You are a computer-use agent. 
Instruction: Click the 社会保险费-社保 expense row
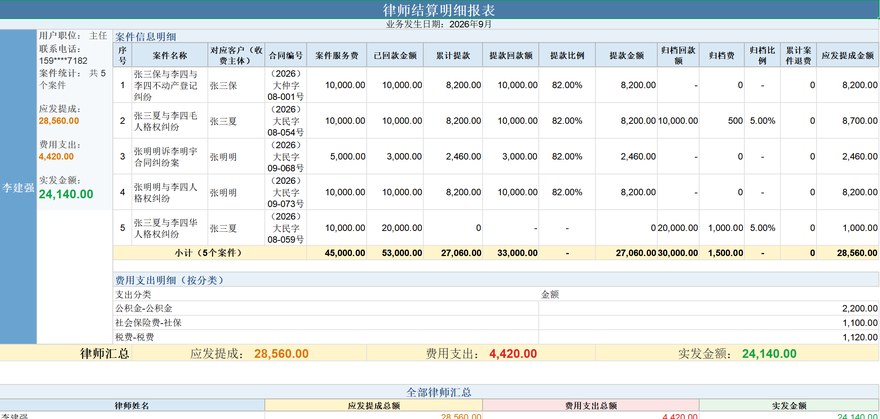point(148,323)
